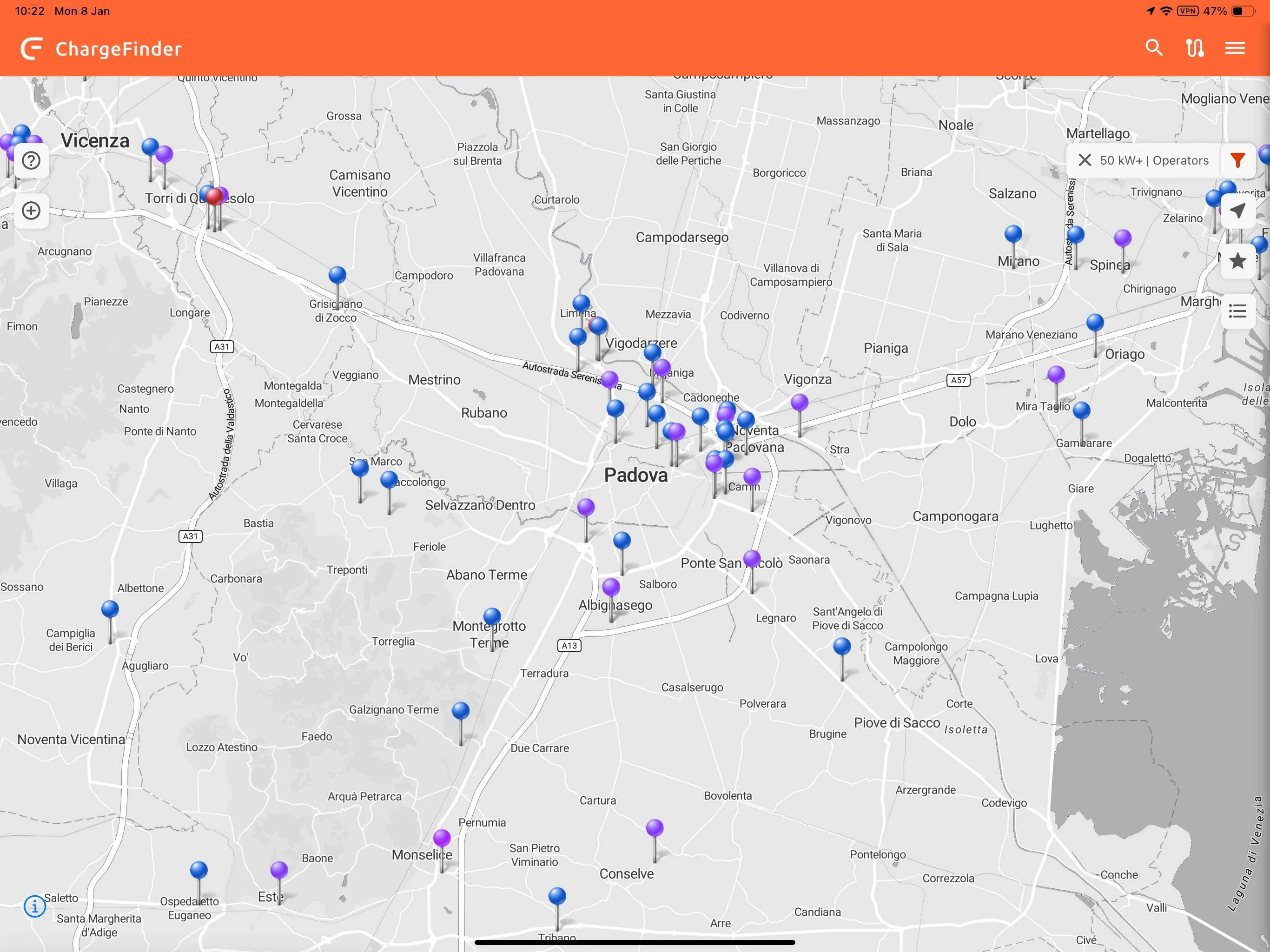The width and height of the screenshot is (1270, 952).
Task: Select blue pin at Limena
Action: (581, 303)
